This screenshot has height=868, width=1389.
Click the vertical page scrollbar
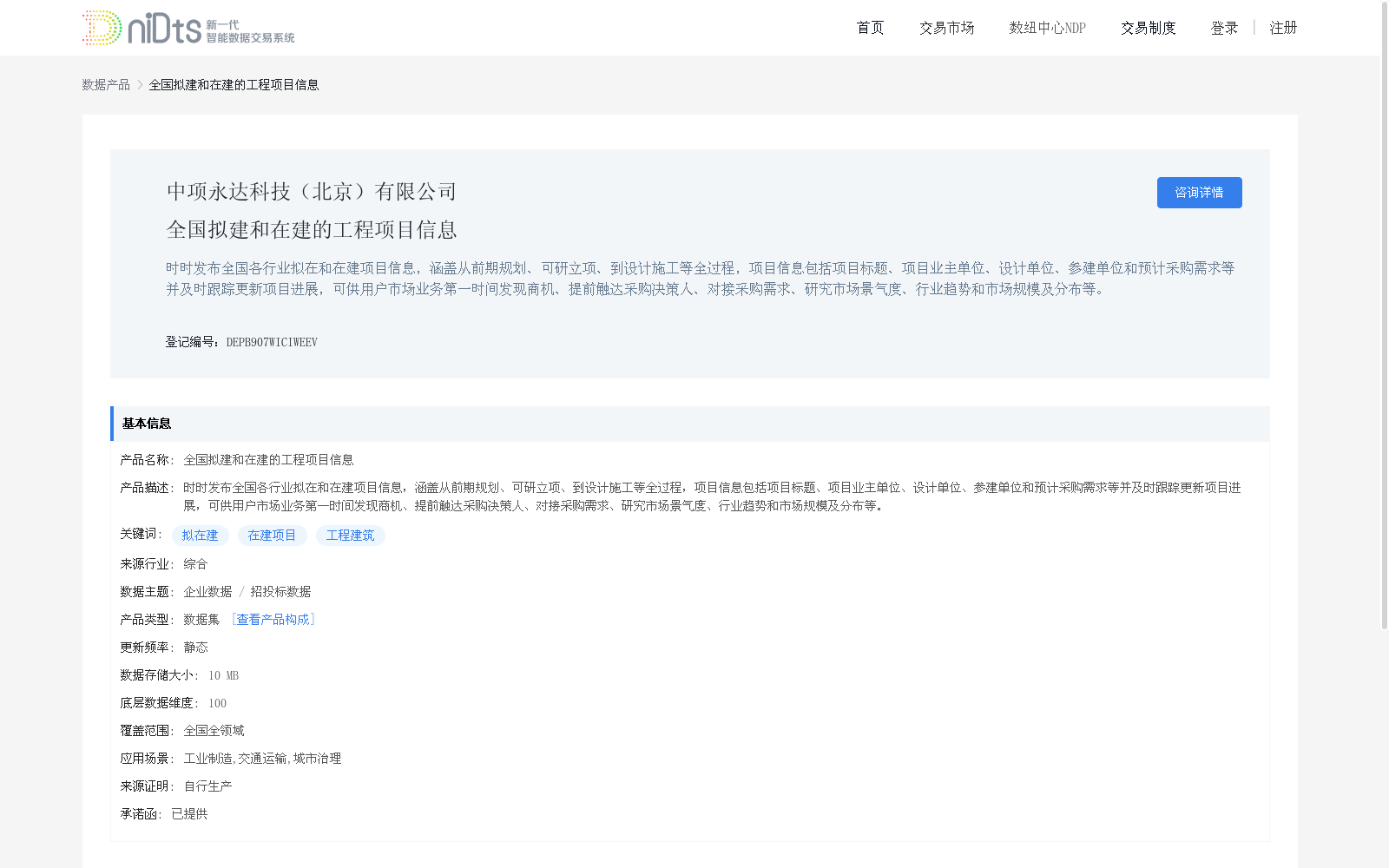(1385, 317)
